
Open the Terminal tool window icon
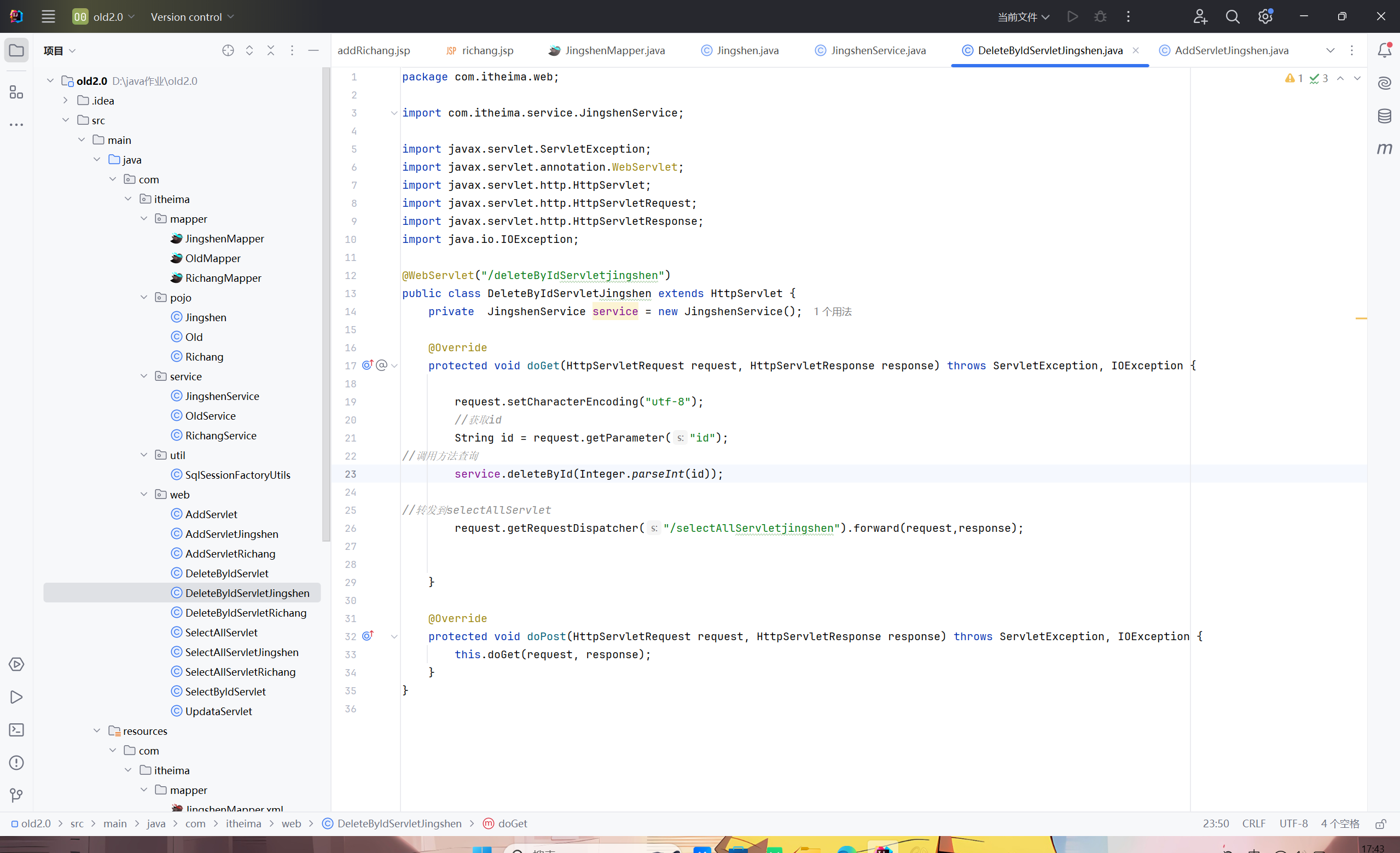click(x=16, y=730)
